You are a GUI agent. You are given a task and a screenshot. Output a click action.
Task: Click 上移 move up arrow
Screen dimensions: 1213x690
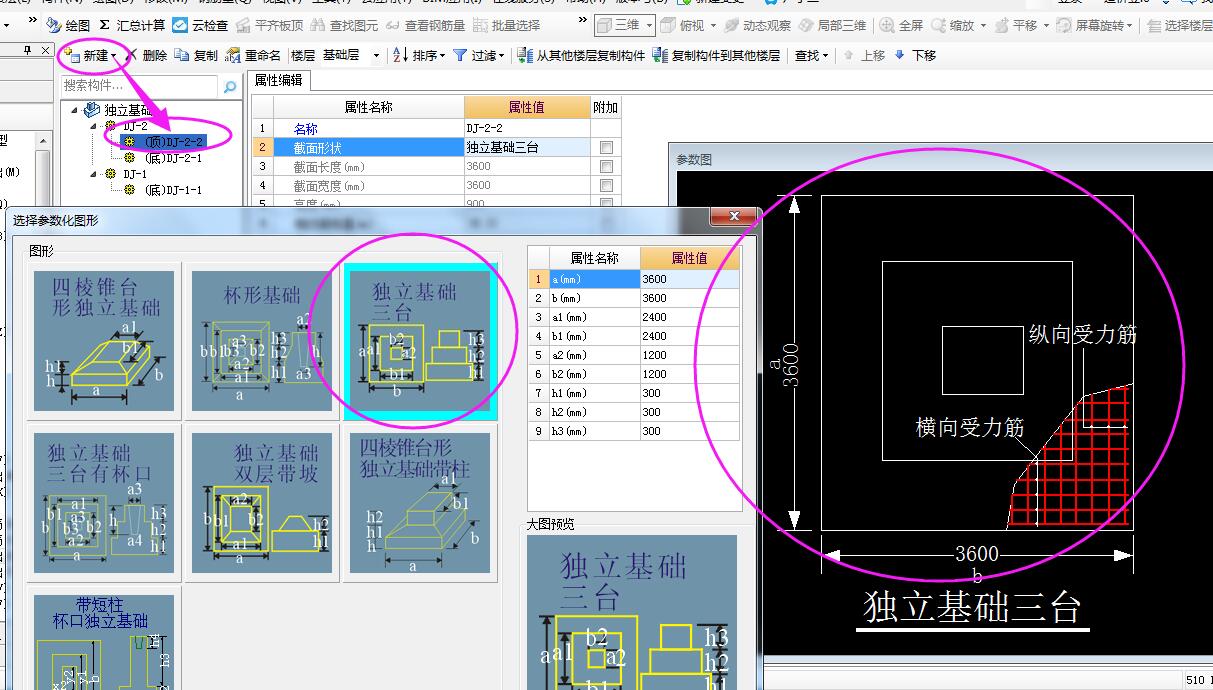click(865, 56)
